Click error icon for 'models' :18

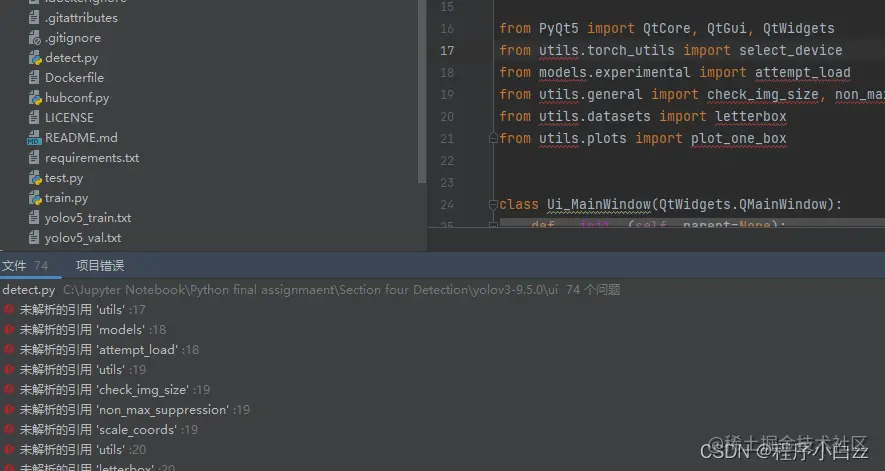click(8, 329)
